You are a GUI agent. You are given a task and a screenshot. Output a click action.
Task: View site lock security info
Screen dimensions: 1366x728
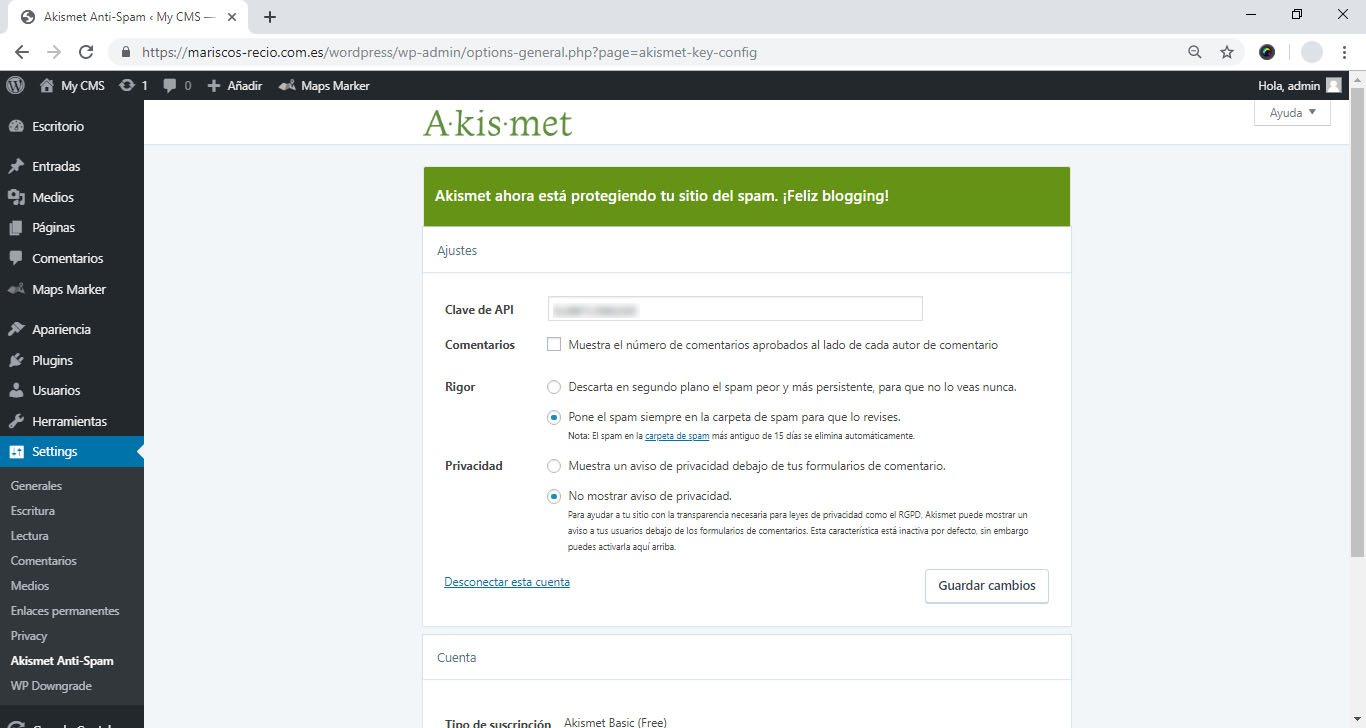[126, 52]
